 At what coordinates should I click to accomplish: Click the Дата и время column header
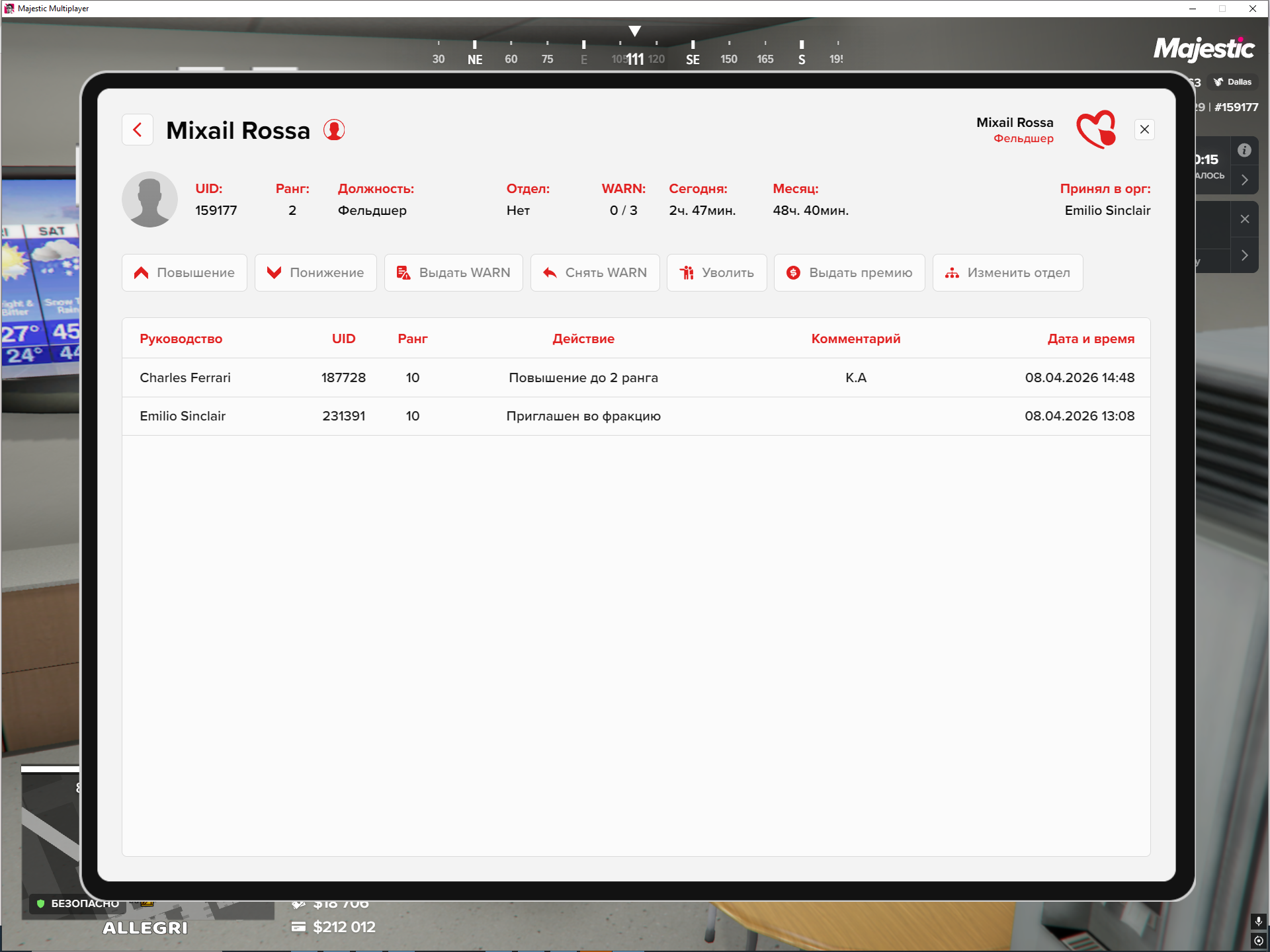1090,338
